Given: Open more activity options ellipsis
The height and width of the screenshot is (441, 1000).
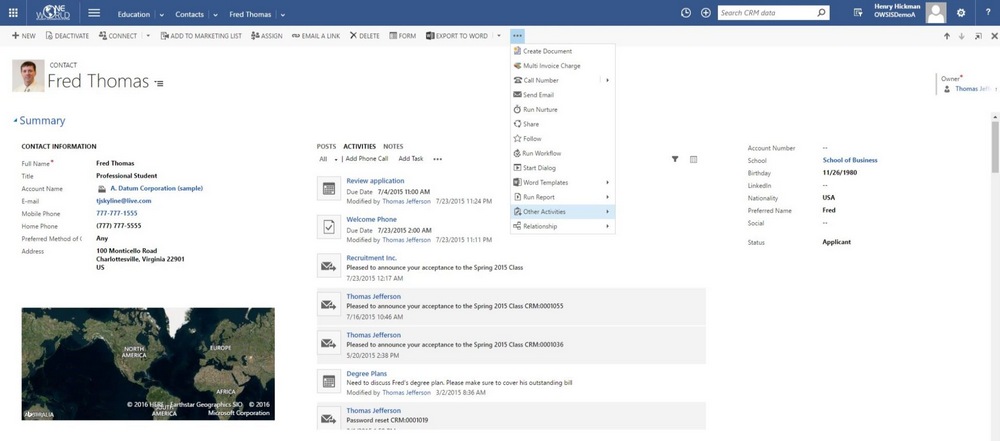Looking at the screenshot, I should coord(438,159).
